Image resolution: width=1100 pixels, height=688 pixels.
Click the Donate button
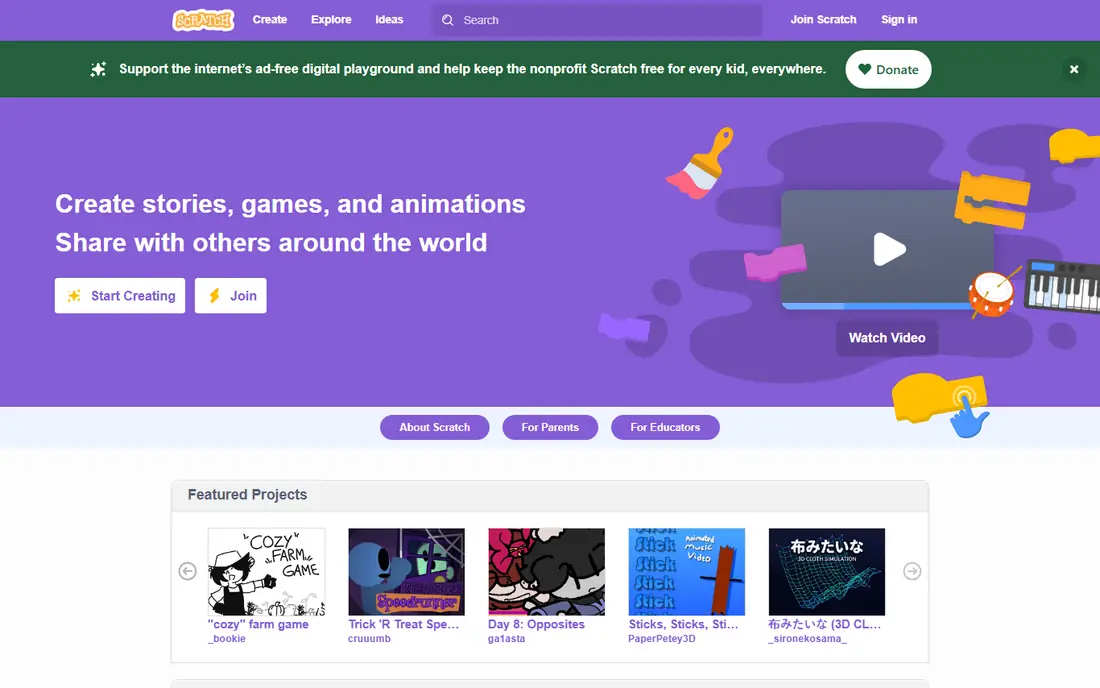888,69
